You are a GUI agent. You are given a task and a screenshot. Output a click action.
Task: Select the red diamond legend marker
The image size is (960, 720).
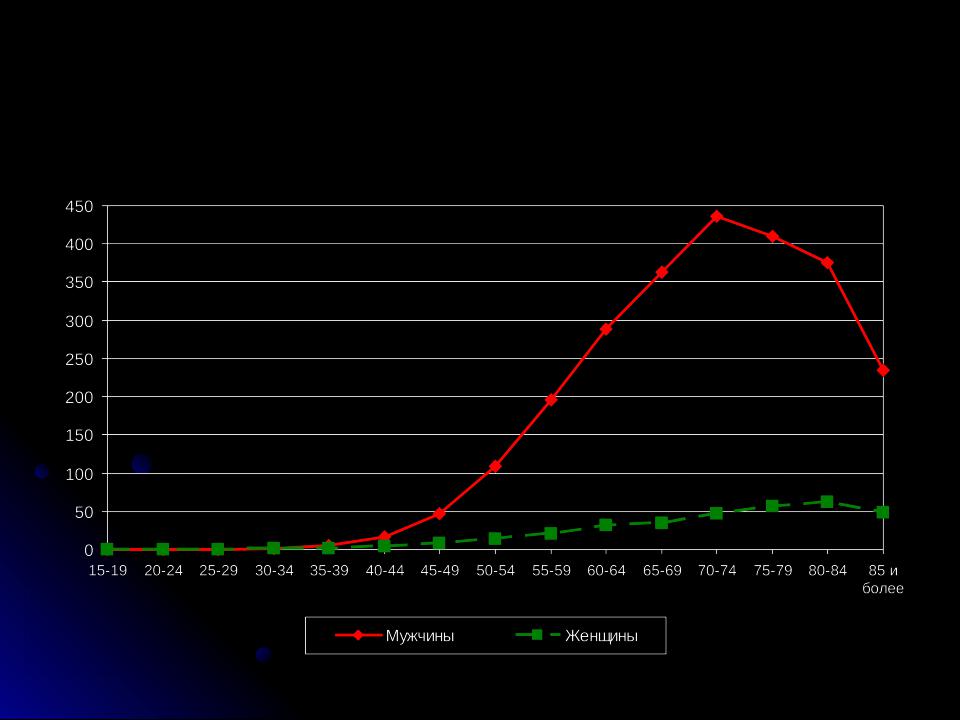tap(358, 636)
